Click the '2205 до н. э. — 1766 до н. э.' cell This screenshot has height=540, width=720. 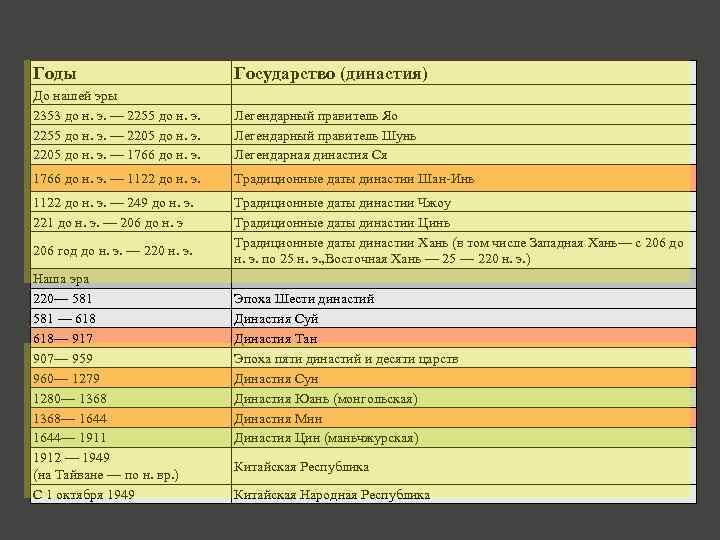131,155
